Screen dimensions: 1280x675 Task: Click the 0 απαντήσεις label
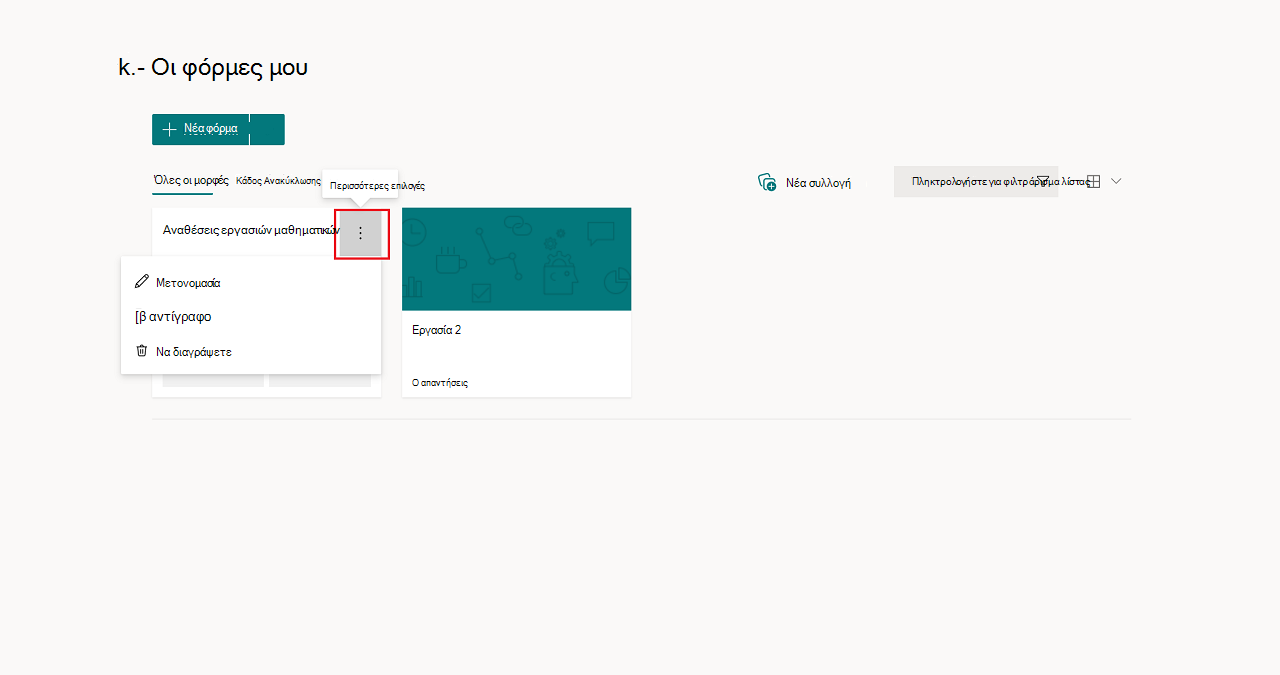click(440, 383)
